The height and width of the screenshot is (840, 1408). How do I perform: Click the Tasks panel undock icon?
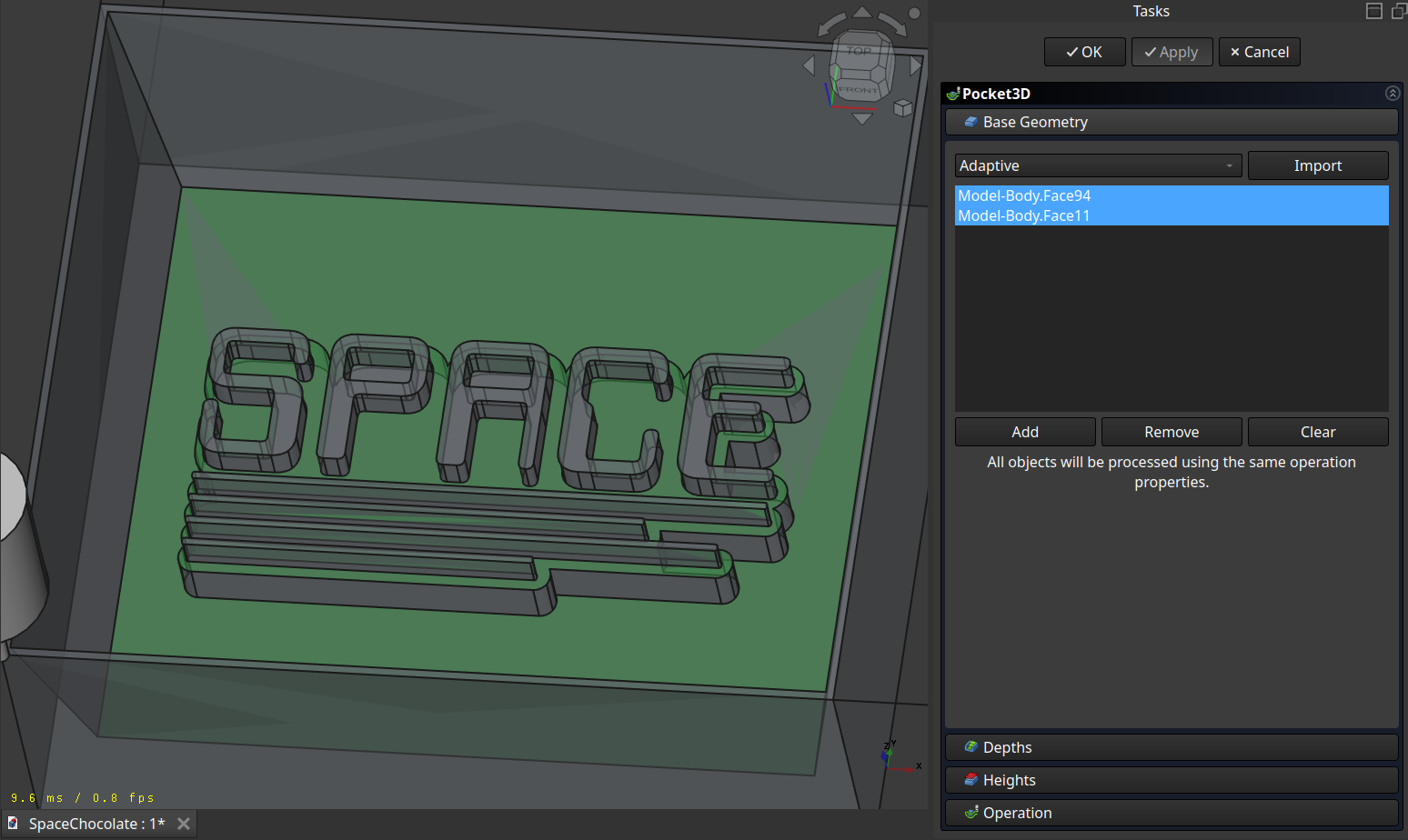point(1399,11)
